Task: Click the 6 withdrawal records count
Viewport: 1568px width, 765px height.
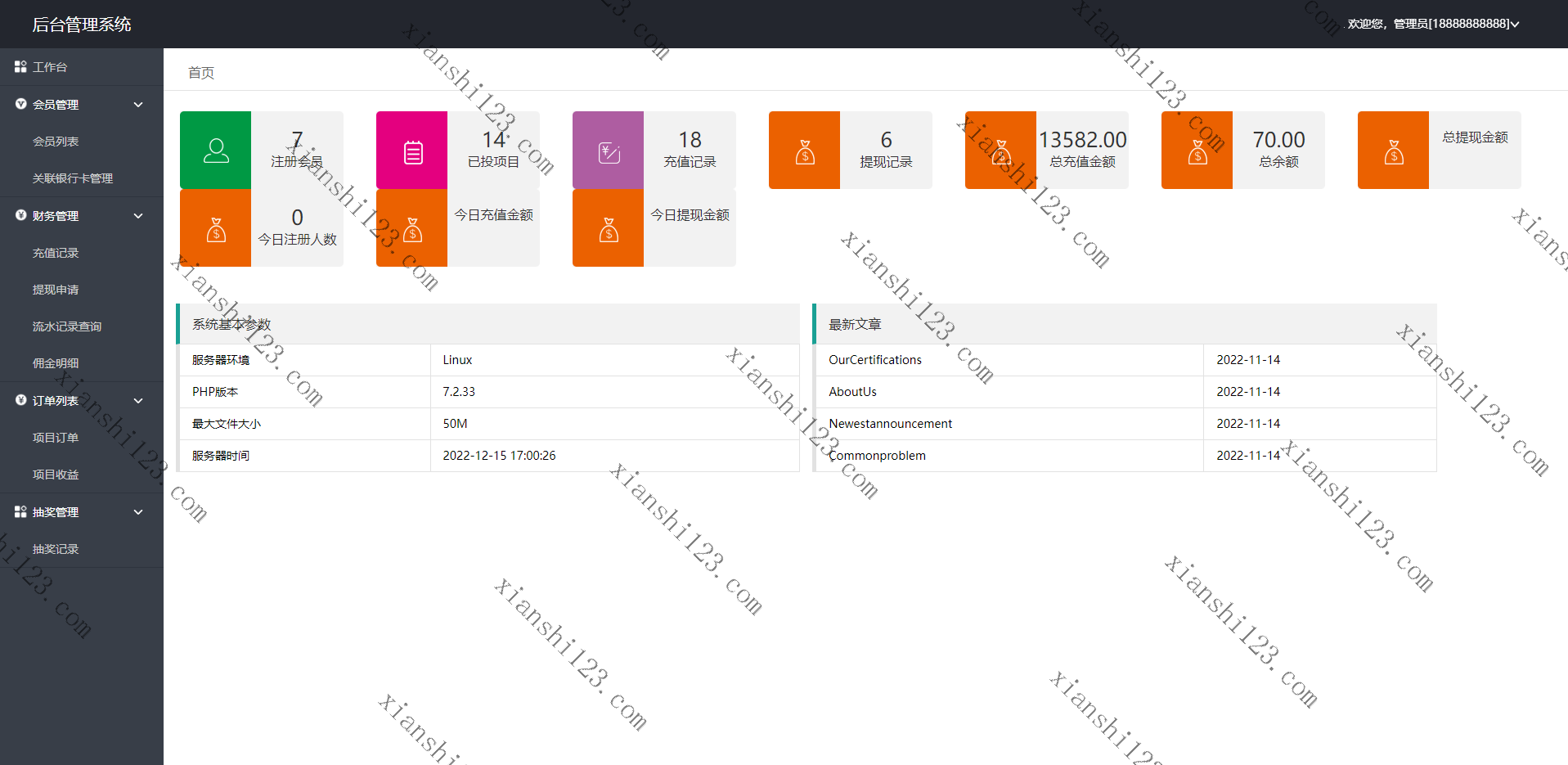Action: [x=887, y=140]
